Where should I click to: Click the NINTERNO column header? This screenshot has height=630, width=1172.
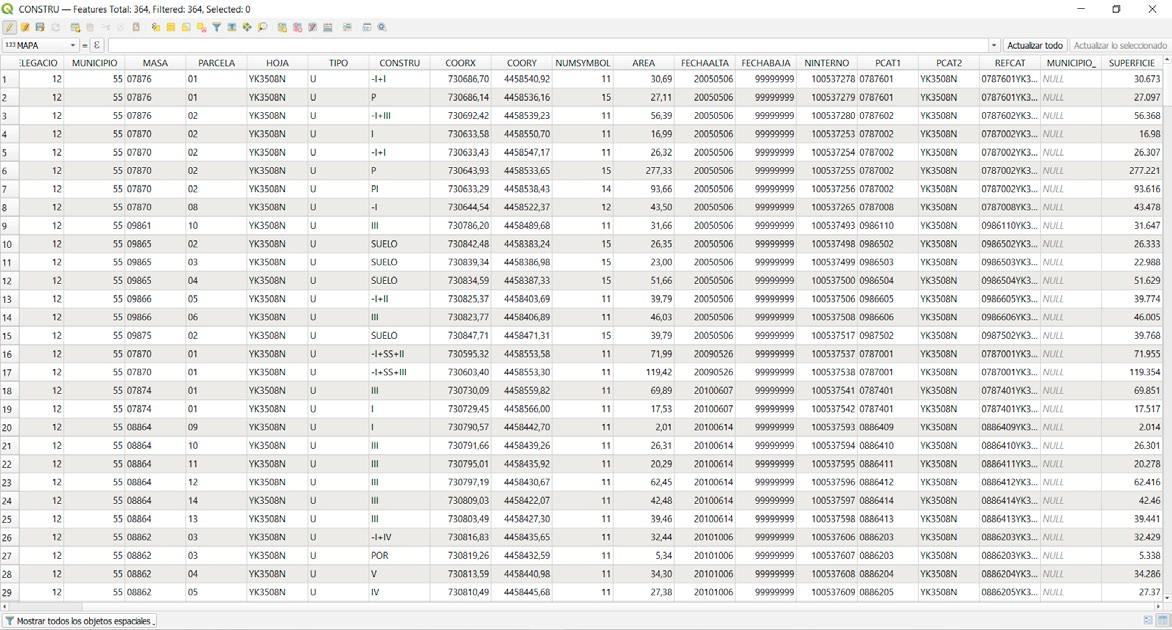point(827,63)
